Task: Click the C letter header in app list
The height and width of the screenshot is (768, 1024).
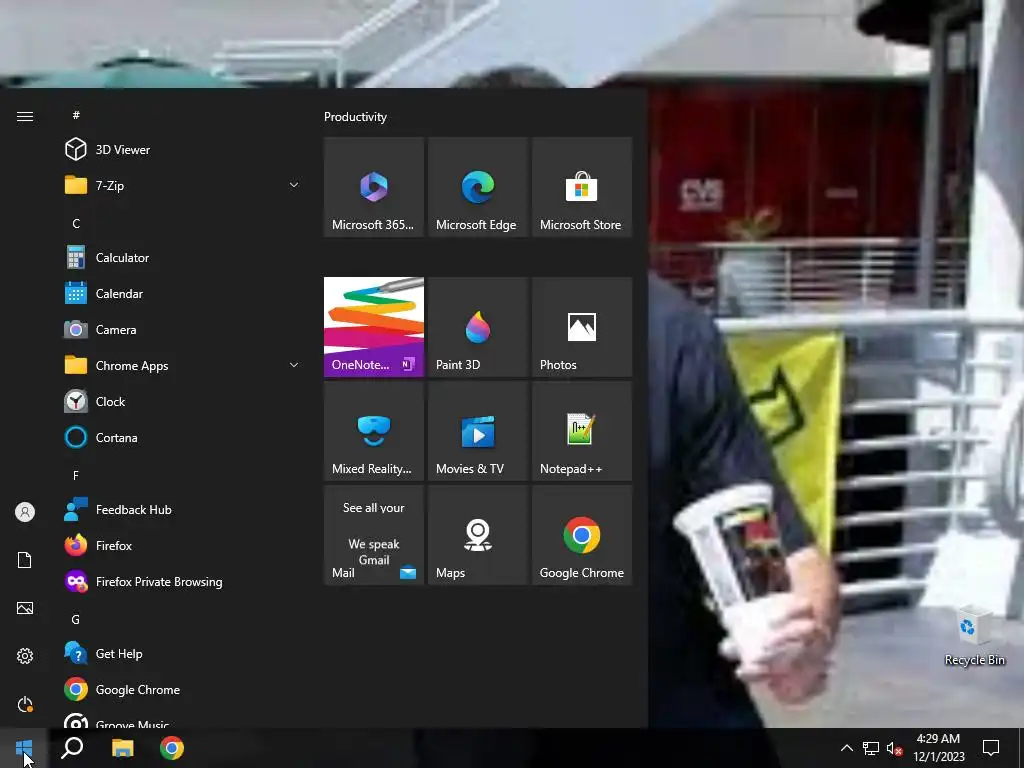Action: pos(76,223)
